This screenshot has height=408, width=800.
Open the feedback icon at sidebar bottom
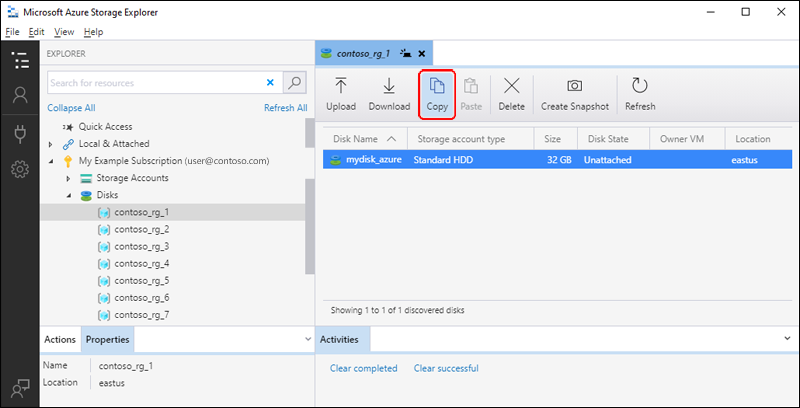pos(20,389)
